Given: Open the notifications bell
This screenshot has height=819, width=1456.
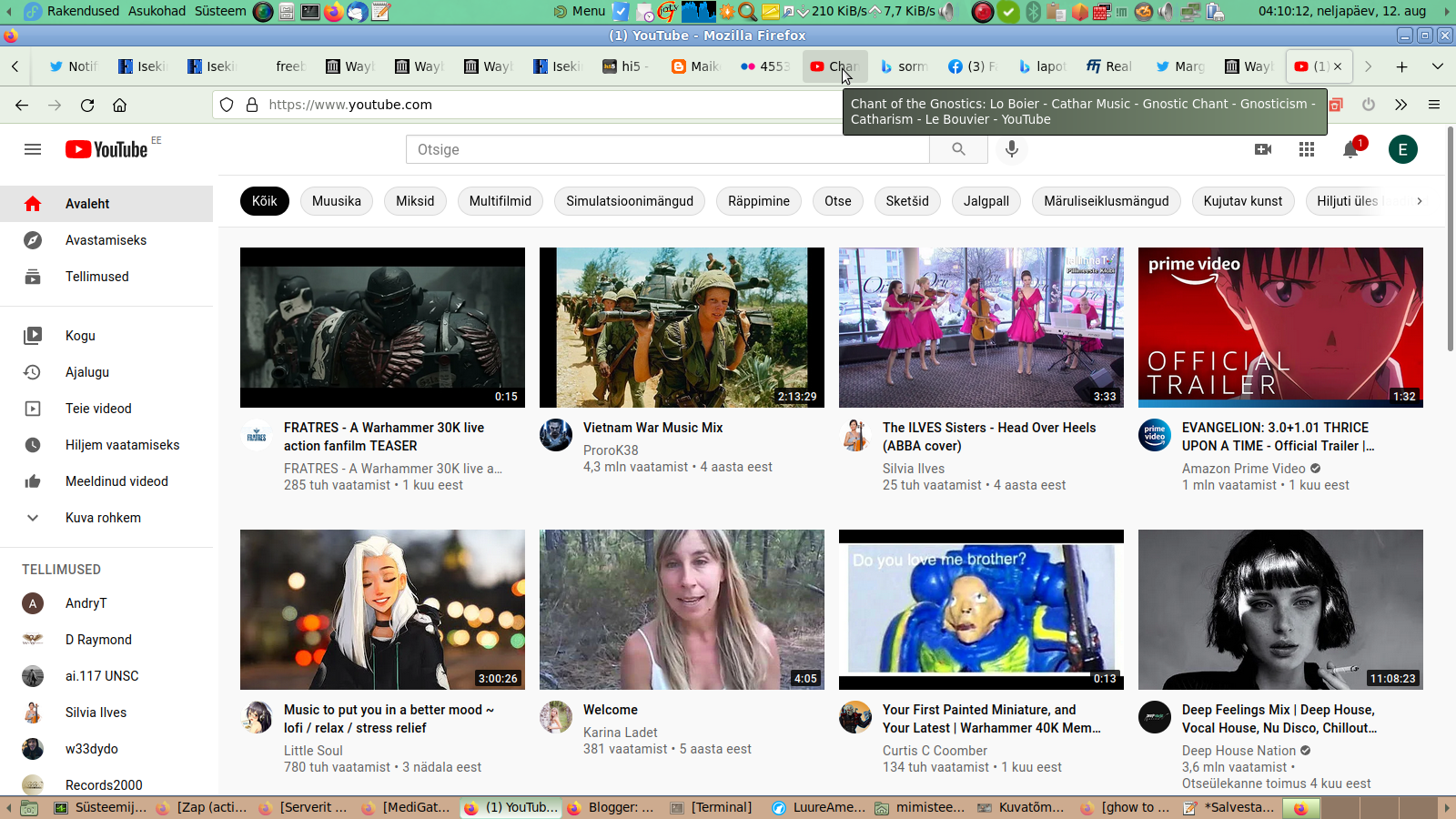Looking at the screenshot, I should pos(1350,150).
